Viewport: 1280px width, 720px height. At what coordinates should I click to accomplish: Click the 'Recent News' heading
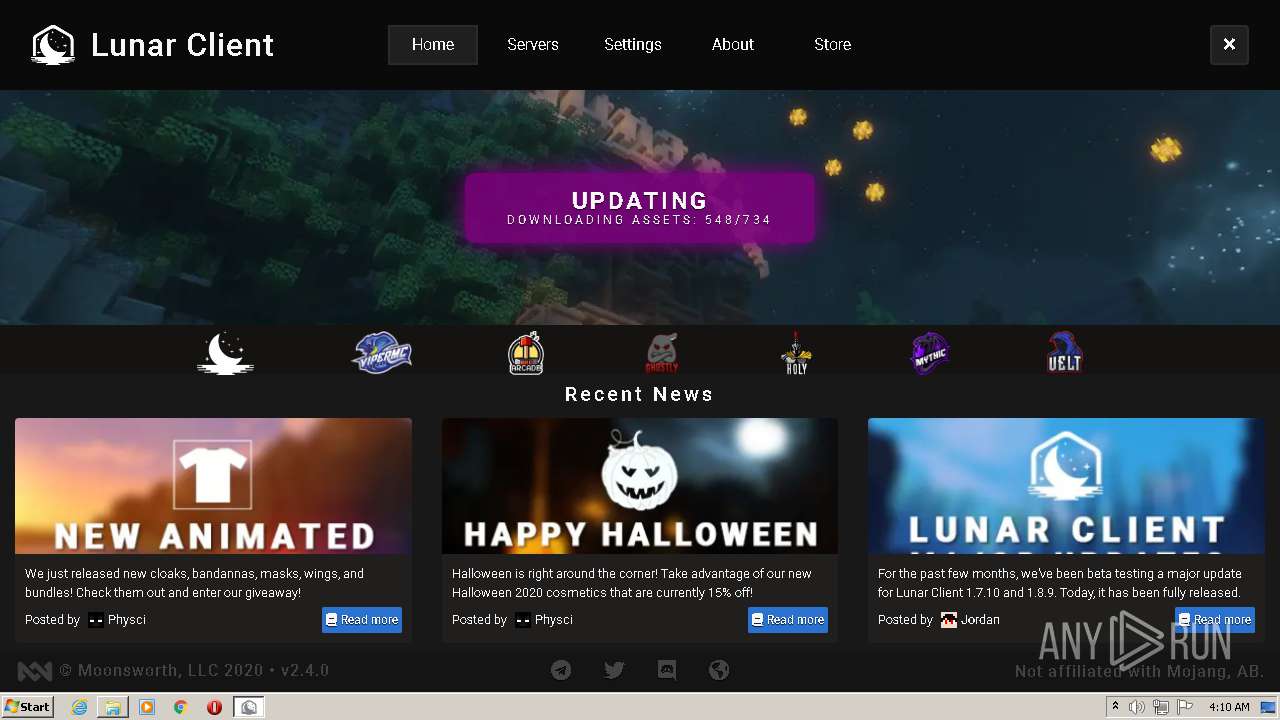coord(639,394)
